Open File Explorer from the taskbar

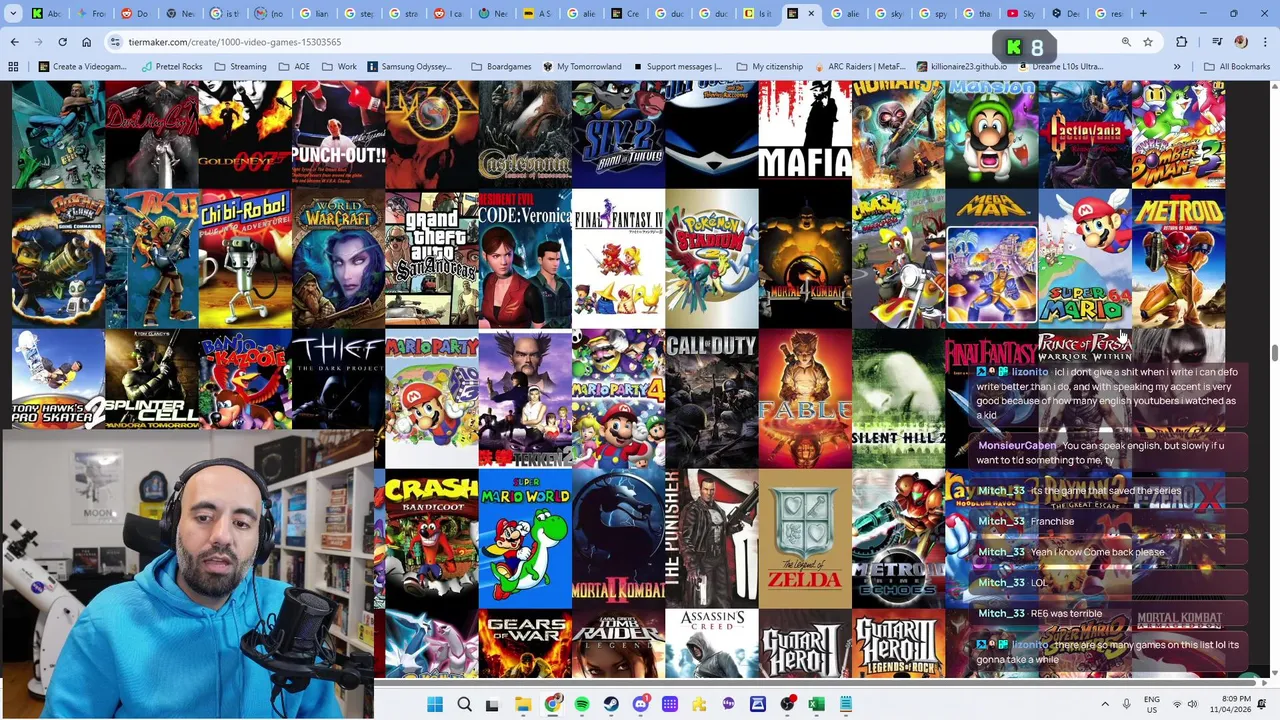(522, 704)
